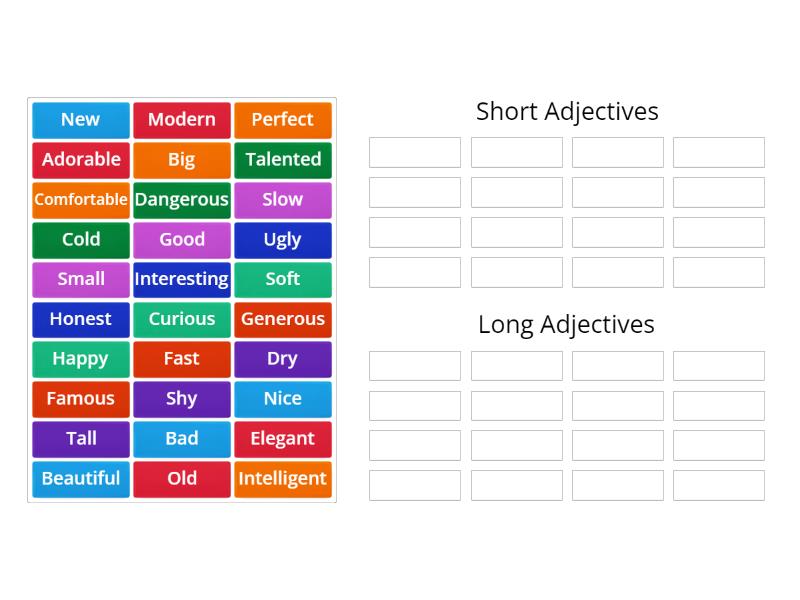Select the red "Modern" tile
This screenshot has width=800, height=600.
[182, 120]
